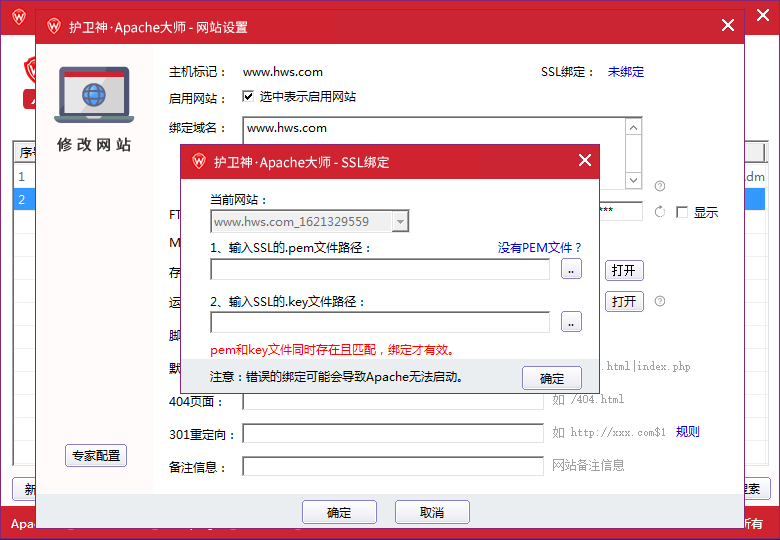Click the help icon beside the second 打开 button
This screenshot has height=540, width=780.
click(x=660, y=301)
